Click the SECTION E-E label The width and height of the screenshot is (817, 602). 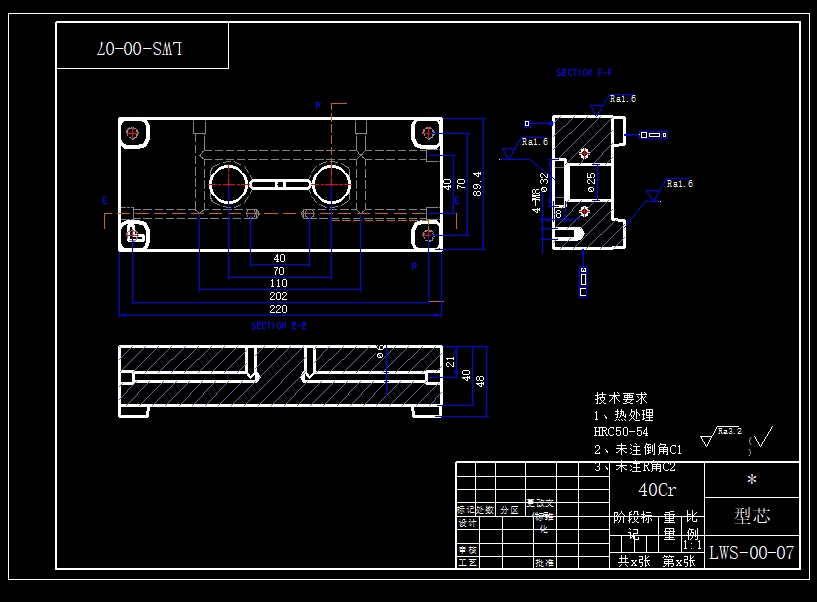[279, 326]
